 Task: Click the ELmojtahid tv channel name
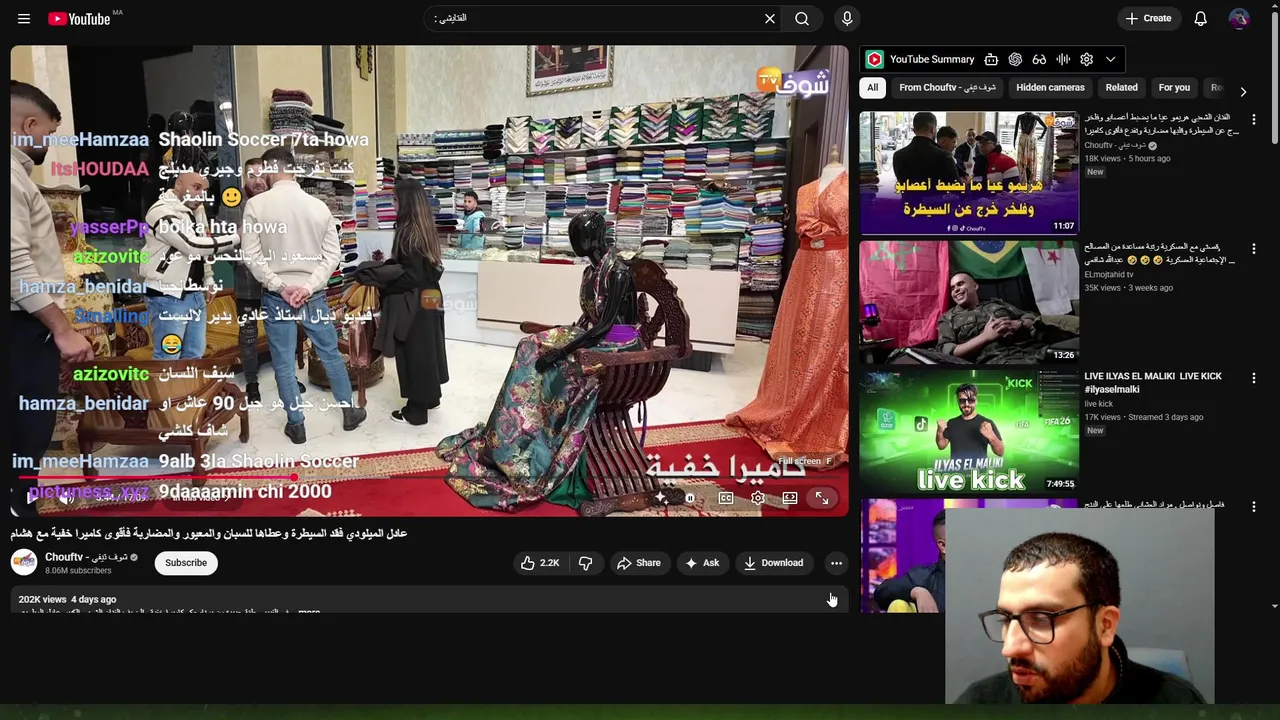click(1109, 274)
